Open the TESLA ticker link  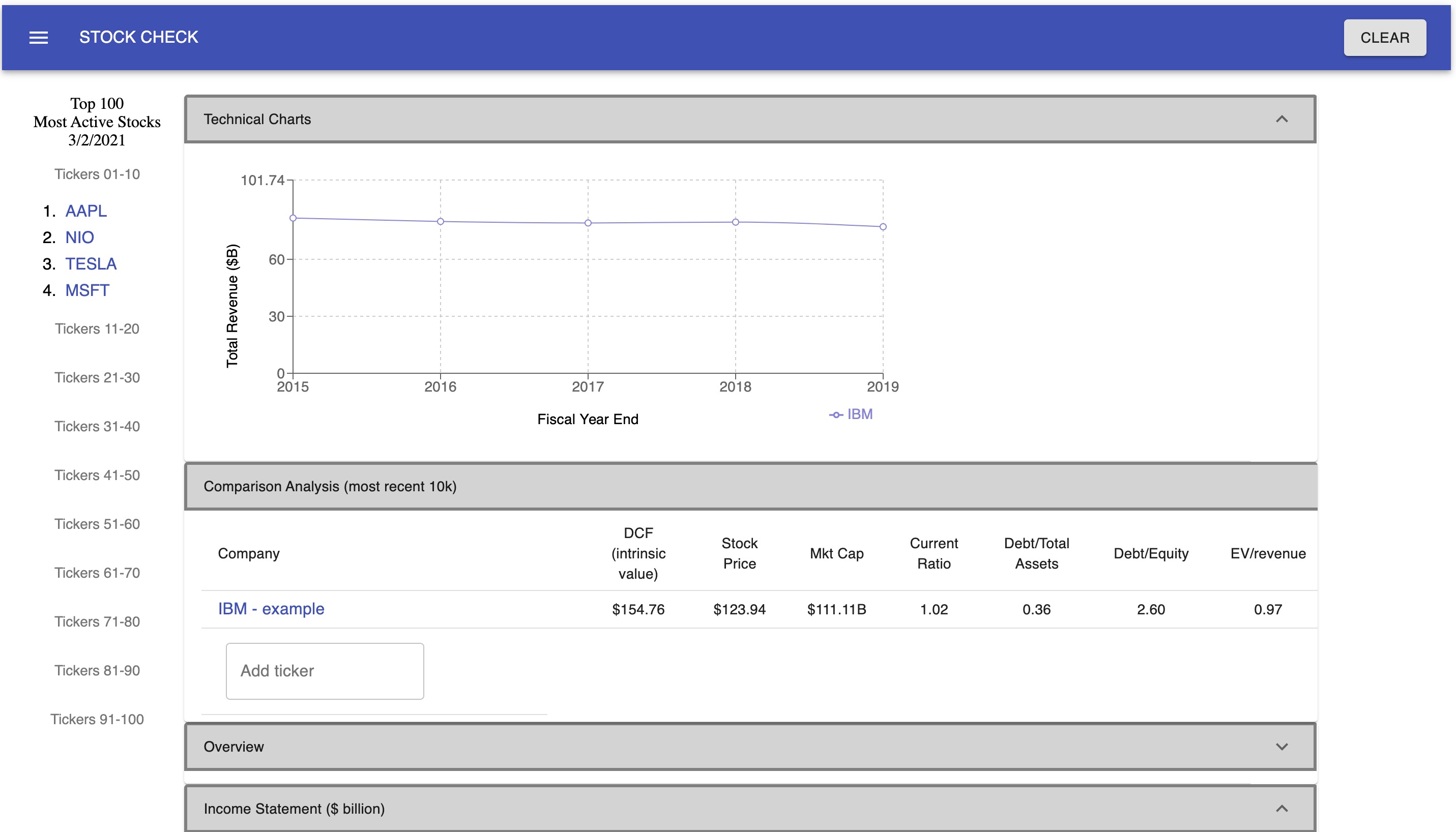tap(91, 263)
